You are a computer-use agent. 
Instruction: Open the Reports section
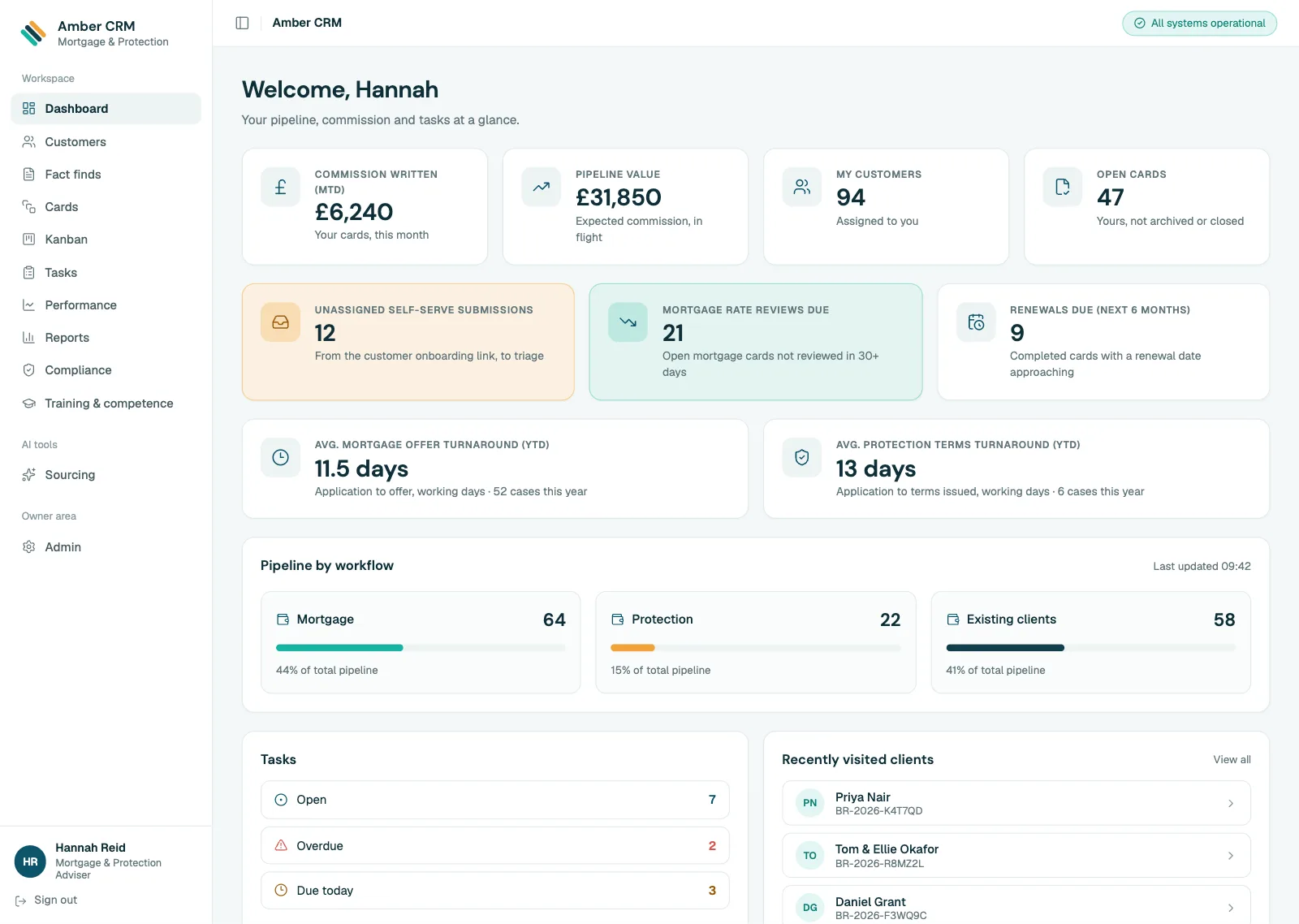106,338
